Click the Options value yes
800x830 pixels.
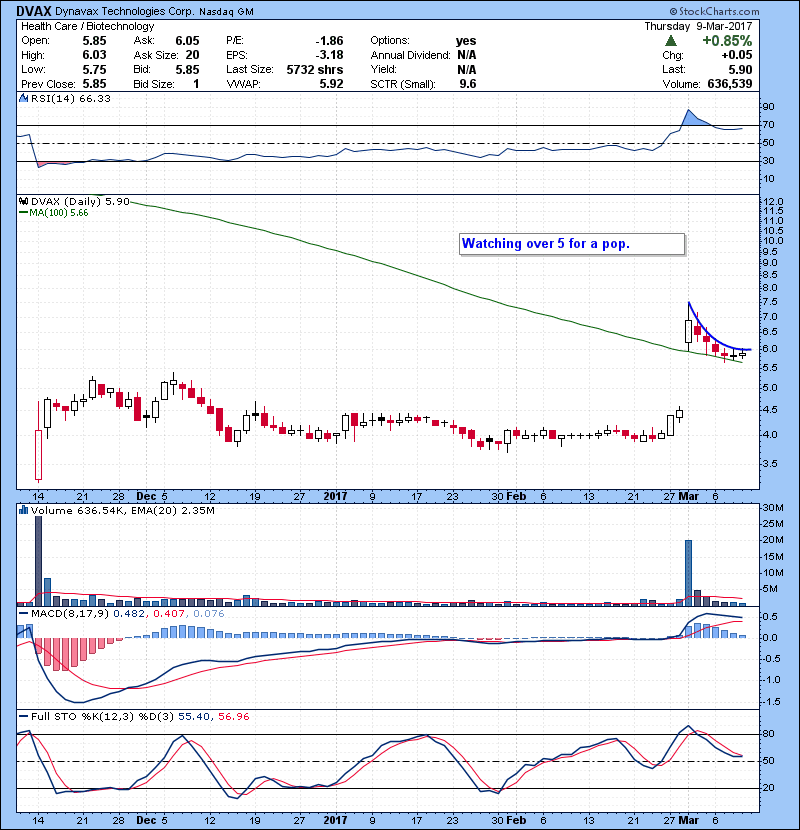click(466, 41)
